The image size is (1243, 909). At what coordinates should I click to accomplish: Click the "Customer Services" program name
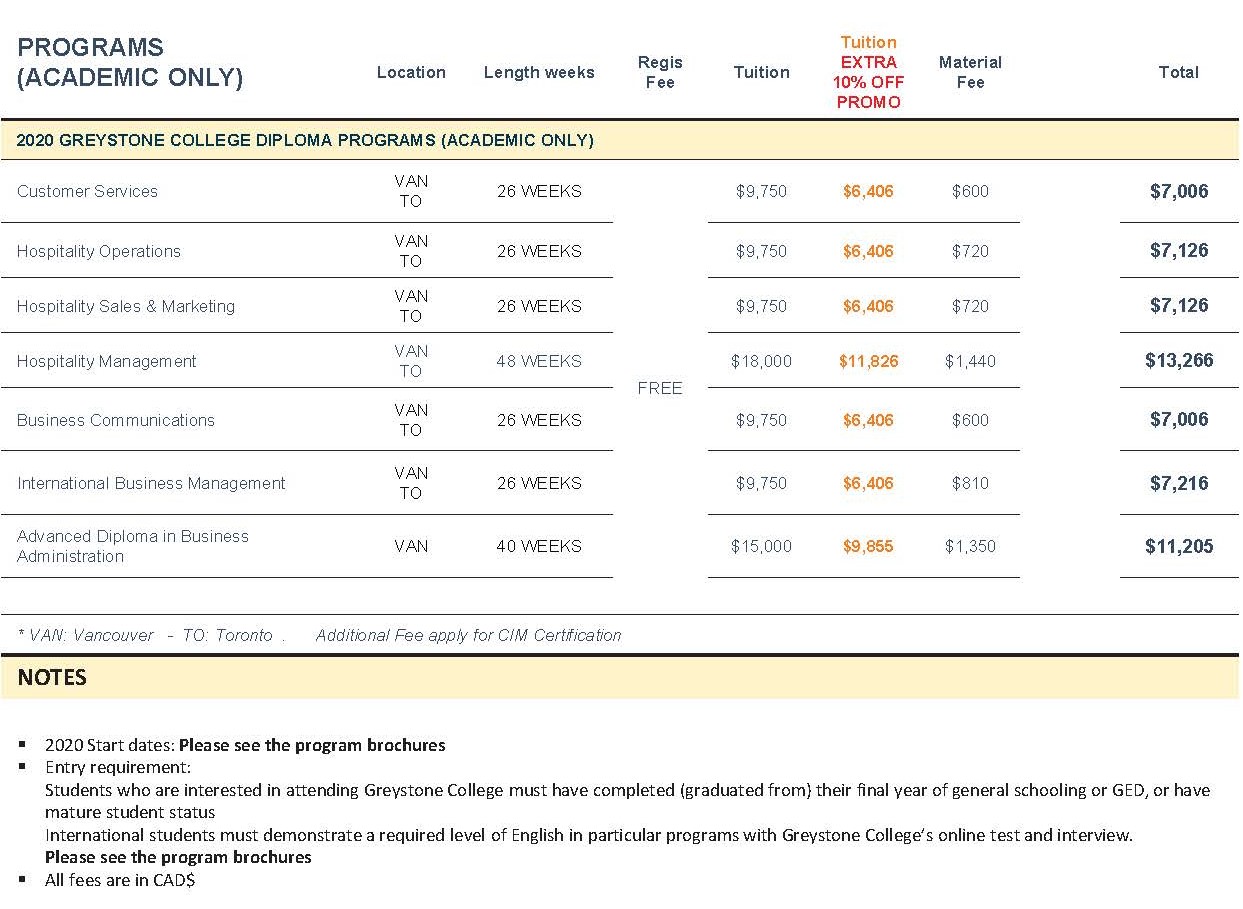pyautogui.click(x=87, y=191)
